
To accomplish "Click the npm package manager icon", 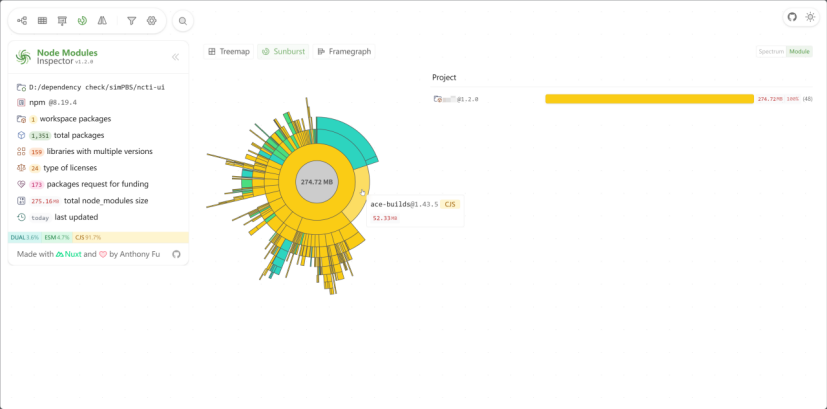I will (21, 102).
